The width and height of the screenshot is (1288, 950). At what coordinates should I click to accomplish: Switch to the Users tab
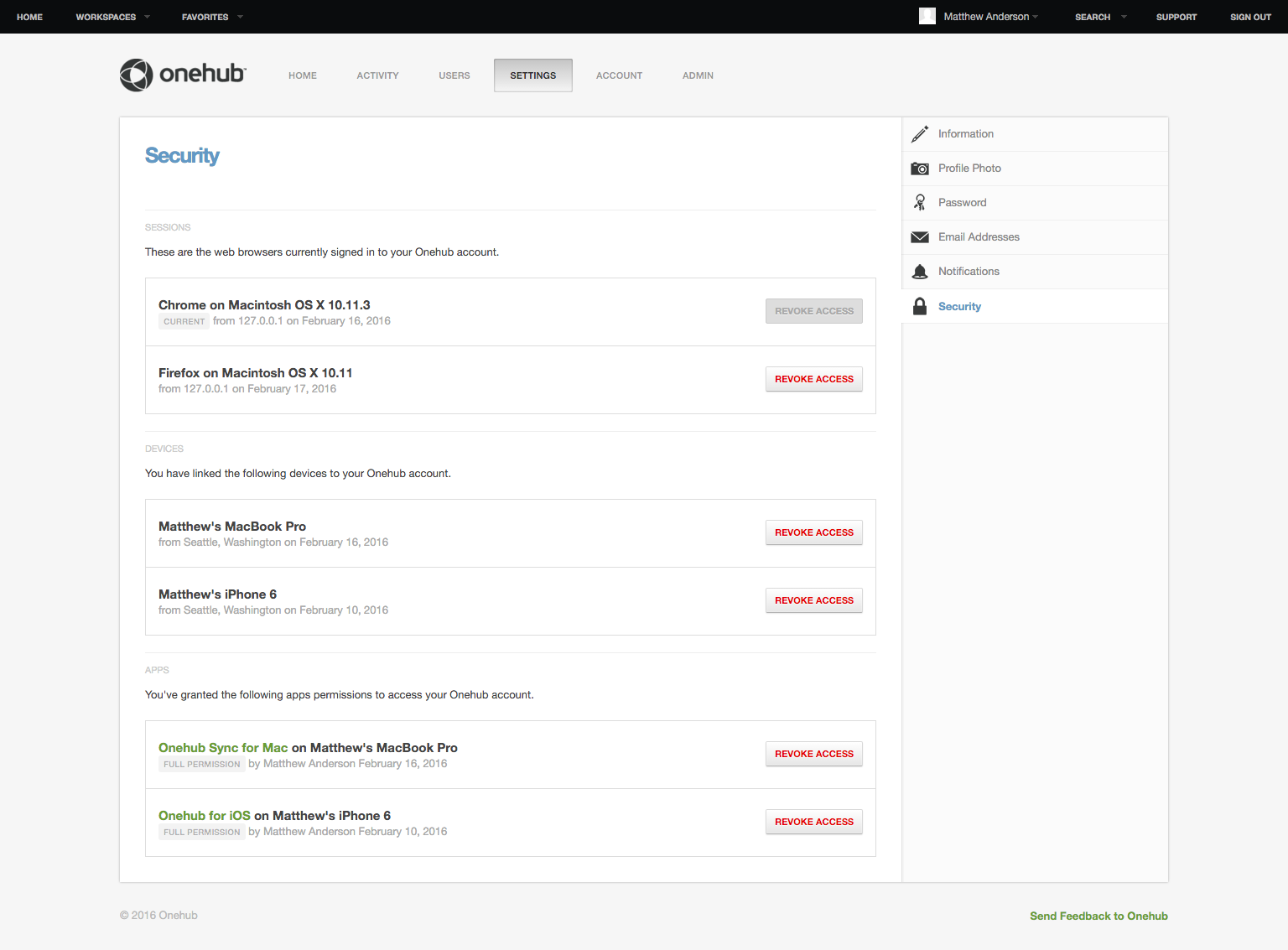pyautogui.click(x=454, y=75)
